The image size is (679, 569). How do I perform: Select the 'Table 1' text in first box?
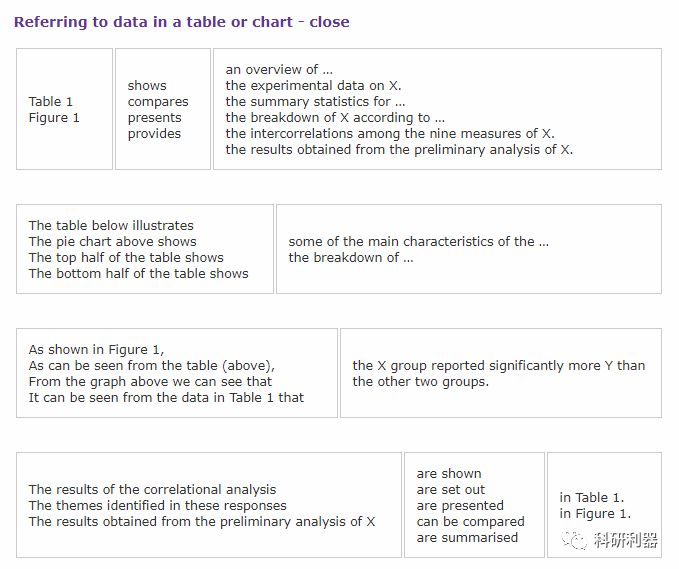click(51, 101)
